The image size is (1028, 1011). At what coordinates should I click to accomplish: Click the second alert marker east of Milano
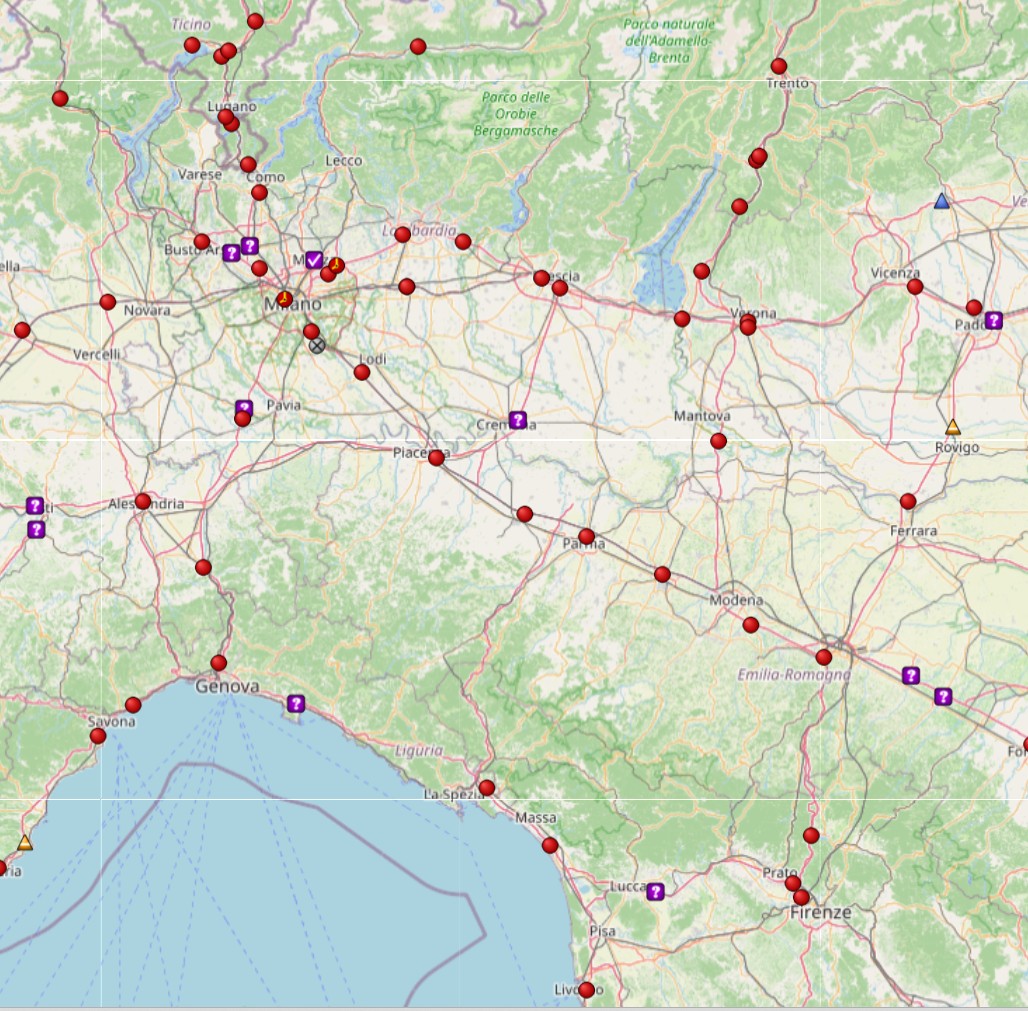[337, 263]
